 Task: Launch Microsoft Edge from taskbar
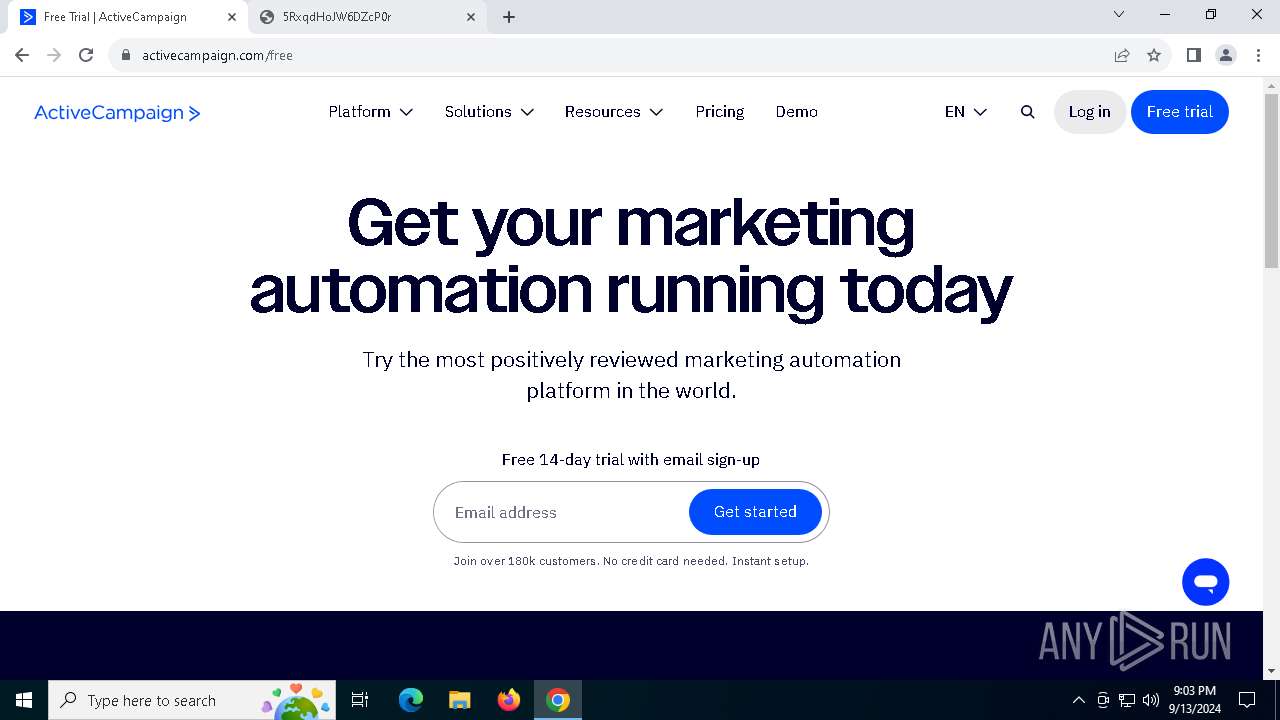click(x=410, y=700)
